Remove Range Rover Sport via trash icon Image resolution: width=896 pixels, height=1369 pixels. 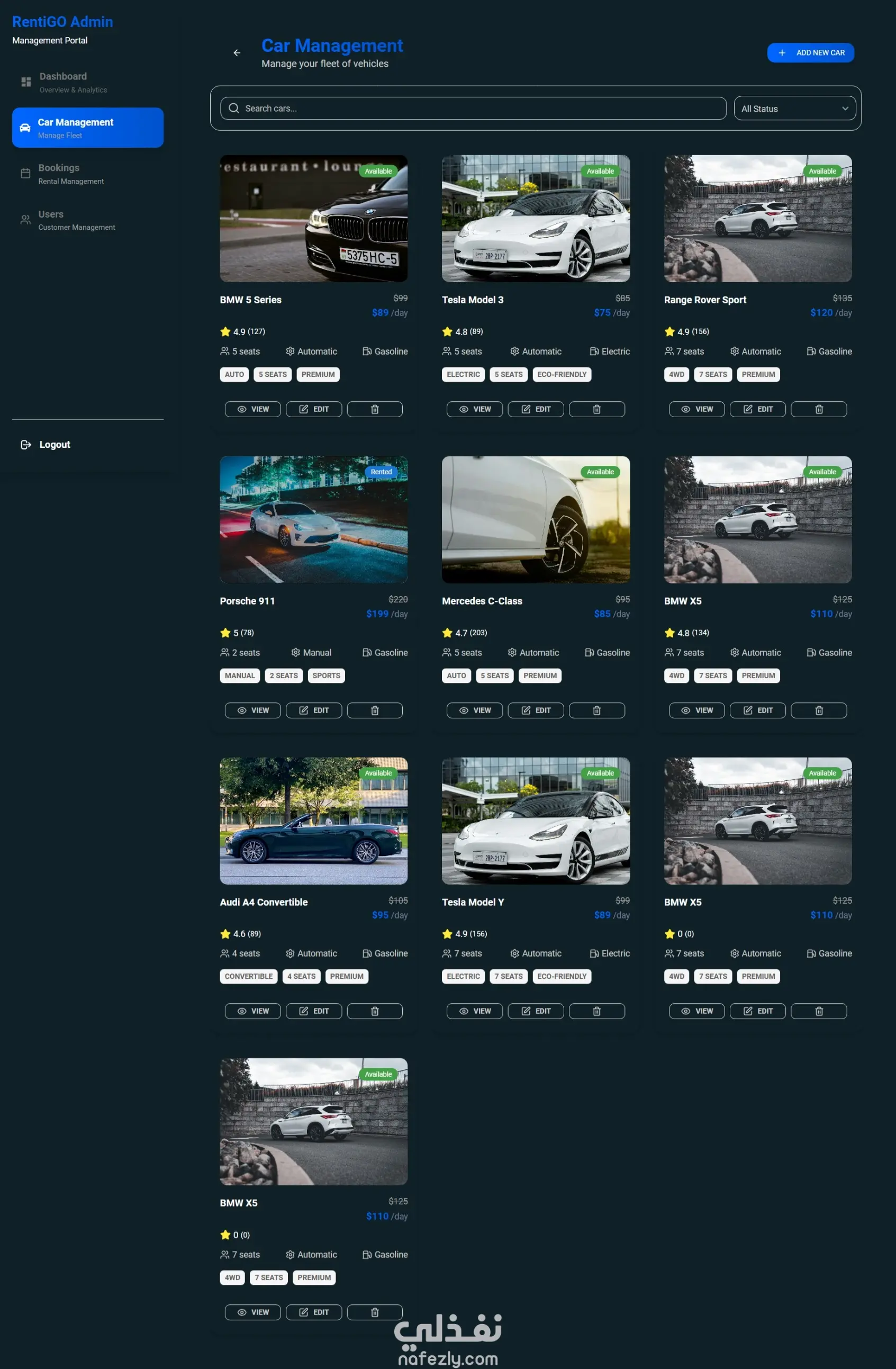[819, 409]
